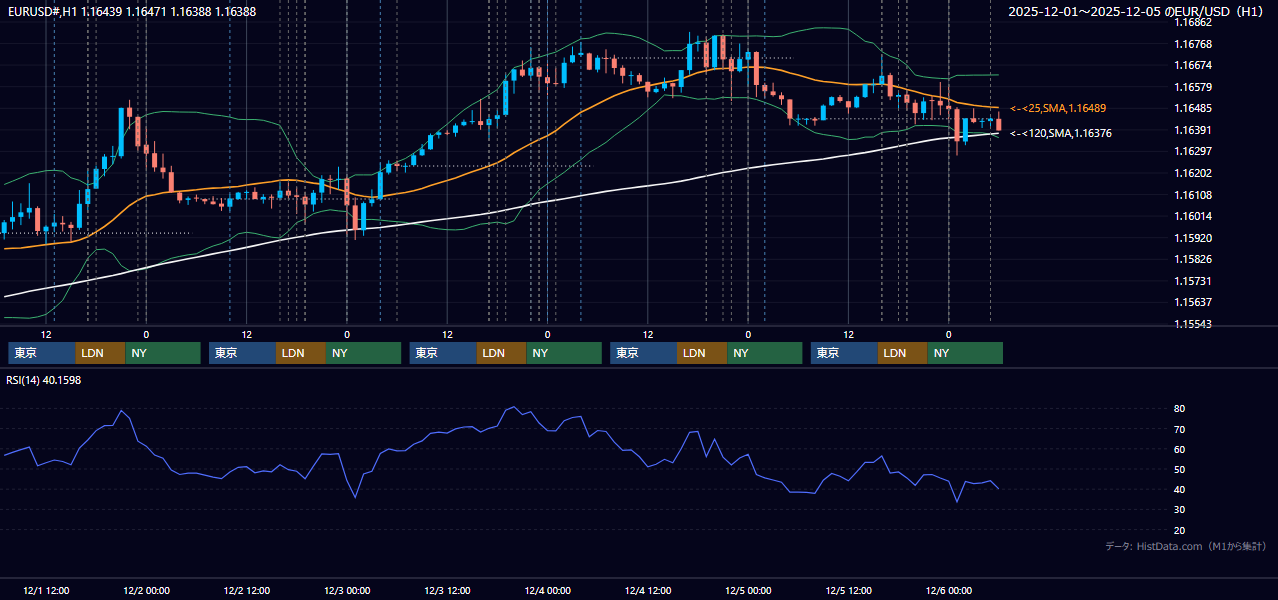This screenshot has width=1278, height=600.
Task: Click the 12/6 00:00 date label
Action: [948, 591]
